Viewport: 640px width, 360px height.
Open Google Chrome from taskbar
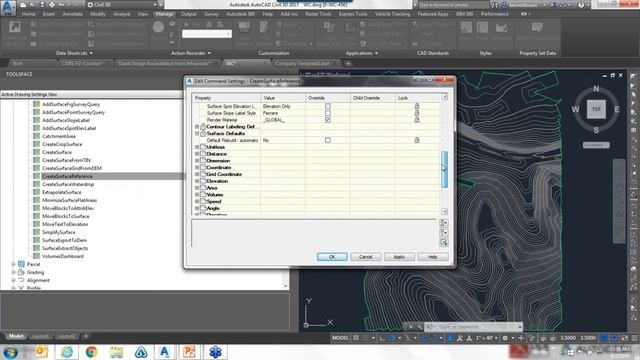coord(91,352)
